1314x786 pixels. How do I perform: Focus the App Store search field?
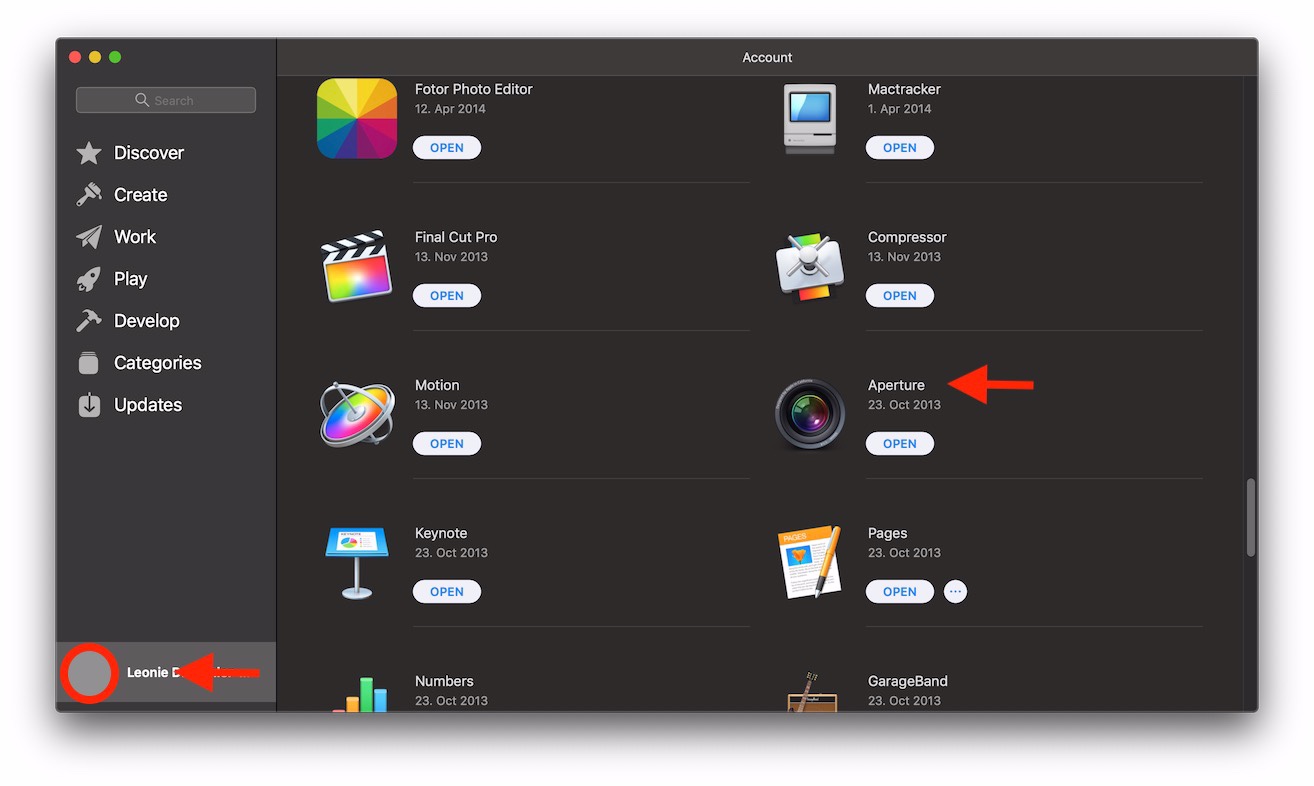166,100
